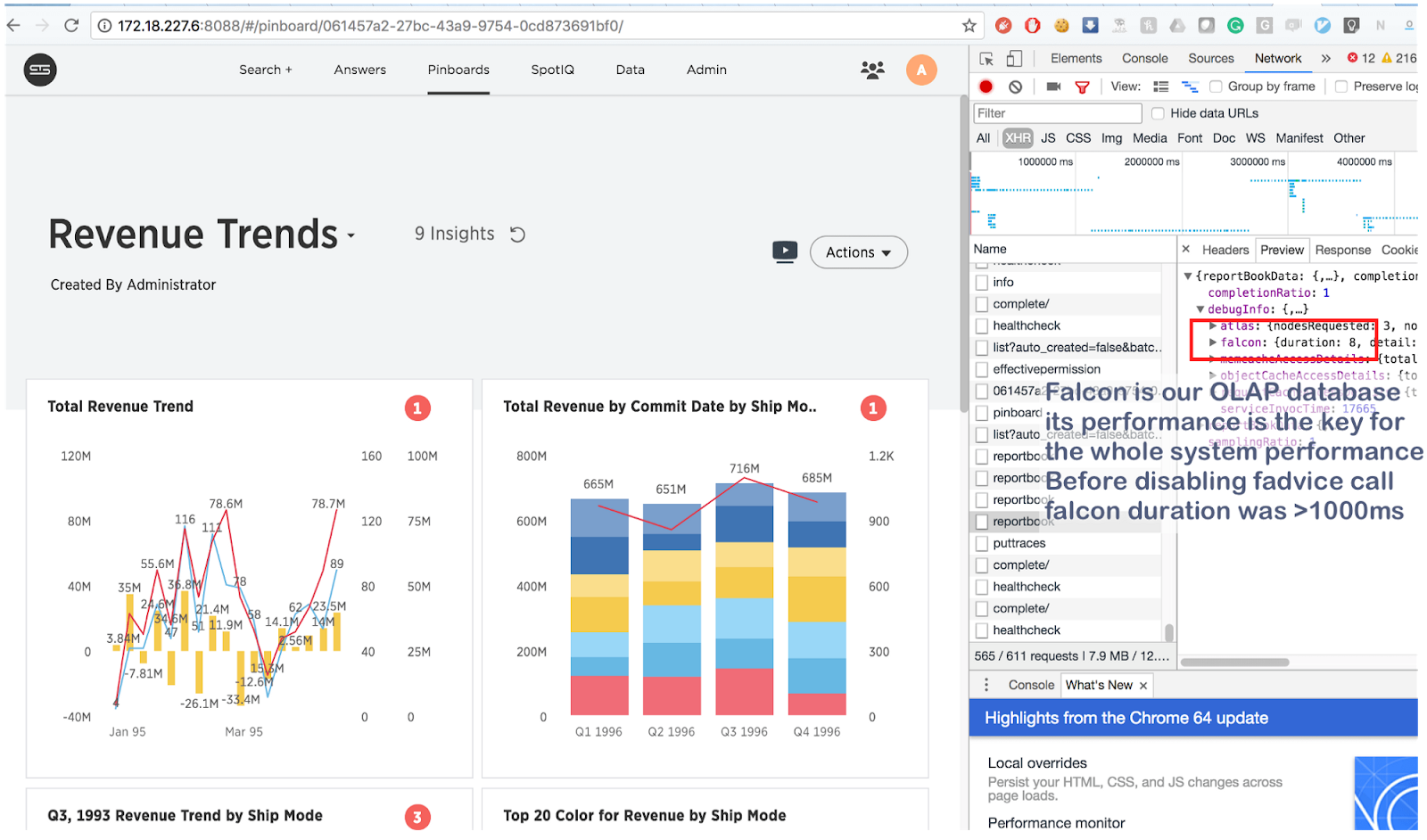Toggle the network filter funnel icon
Screen dimensions: 1427x840
[x=1082, y=86]
